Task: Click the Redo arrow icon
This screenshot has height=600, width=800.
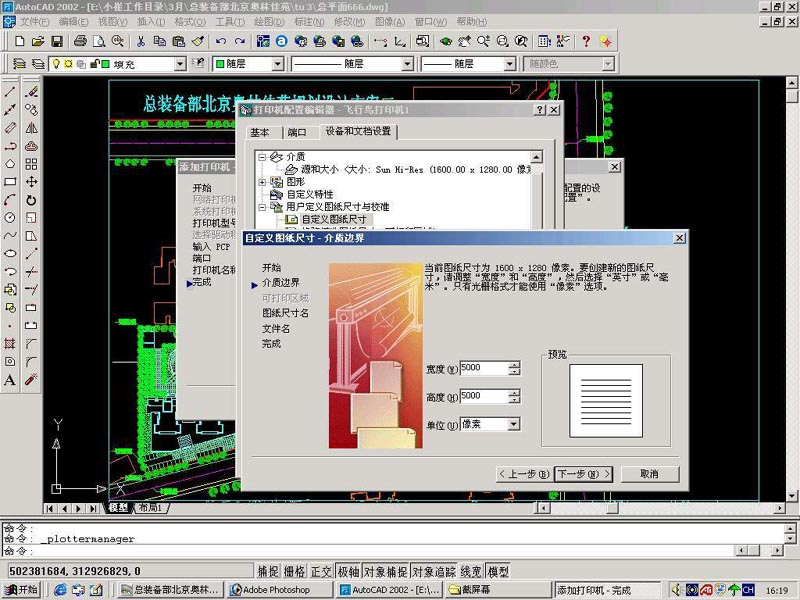Action: click(239, 41)
